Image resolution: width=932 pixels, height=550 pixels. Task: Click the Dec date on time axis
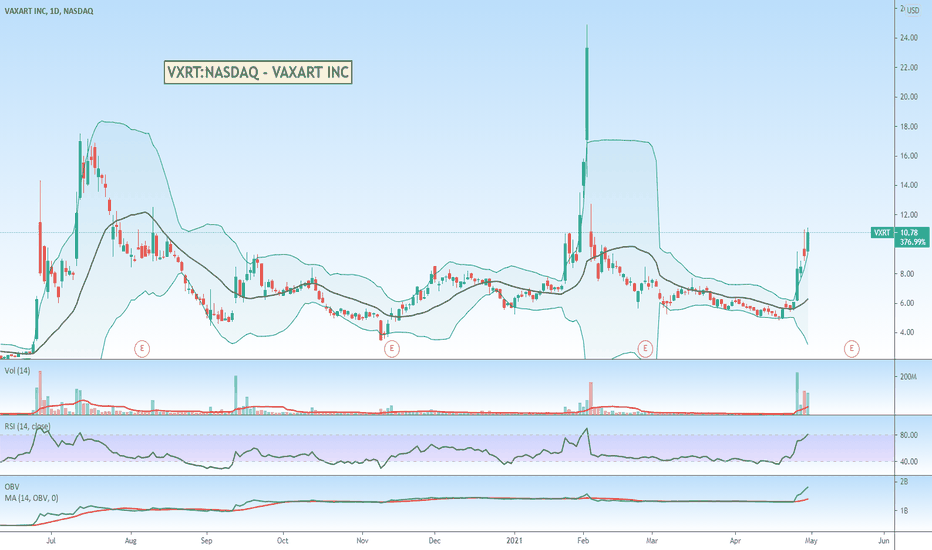click(434, 540)
